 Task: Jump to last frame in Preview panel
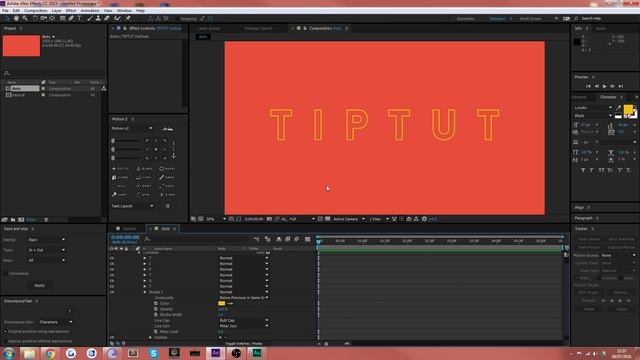(621, 87)
